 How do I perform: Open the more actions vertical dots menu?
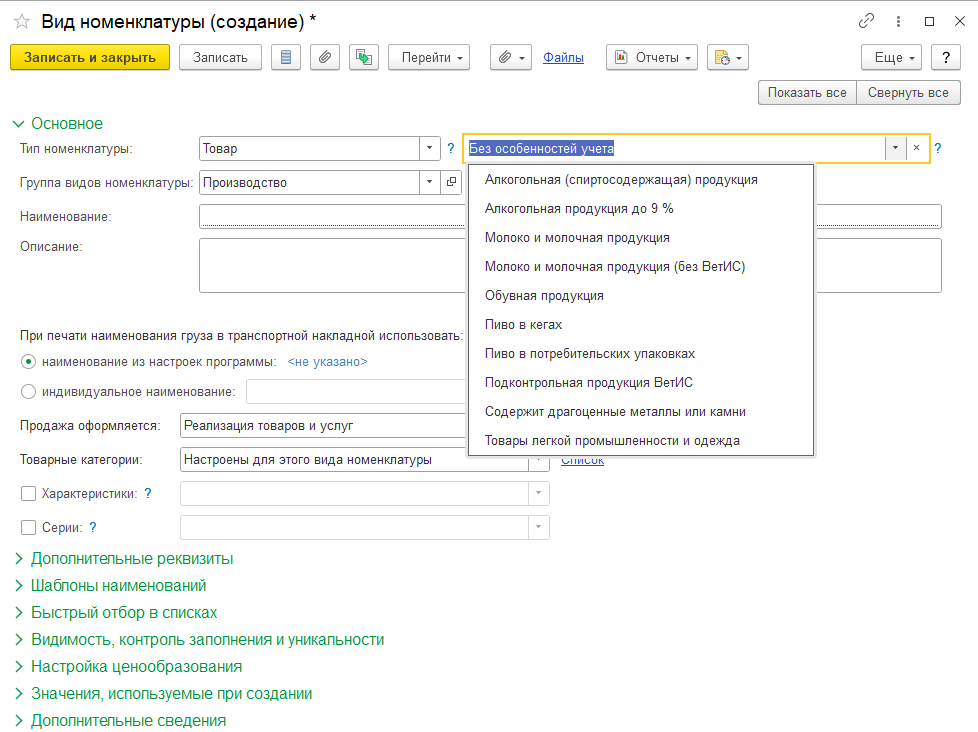point(898,21)
